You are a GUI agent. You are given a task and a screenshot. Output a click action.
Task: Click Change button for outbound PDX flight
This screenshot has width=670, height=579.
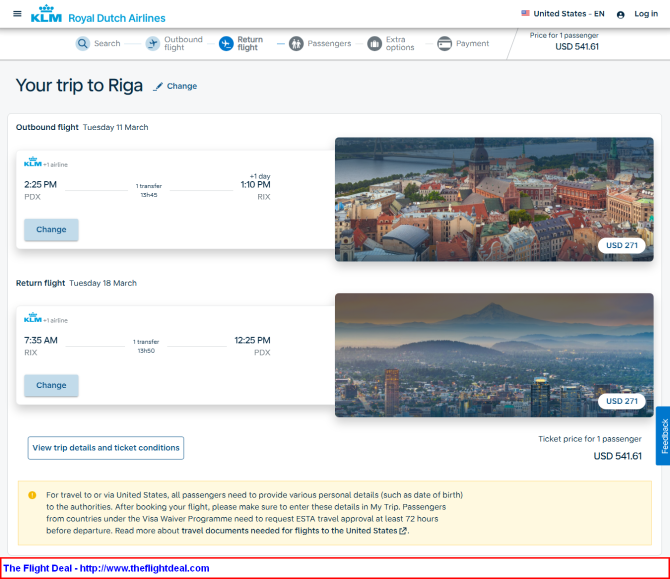pos(51,229)
